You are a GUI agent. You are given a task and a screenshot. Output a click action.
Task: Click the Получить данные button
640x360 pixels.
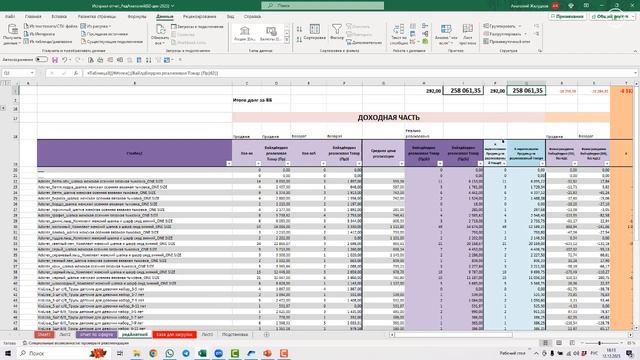pyautogui.click(x=12, y=34)
